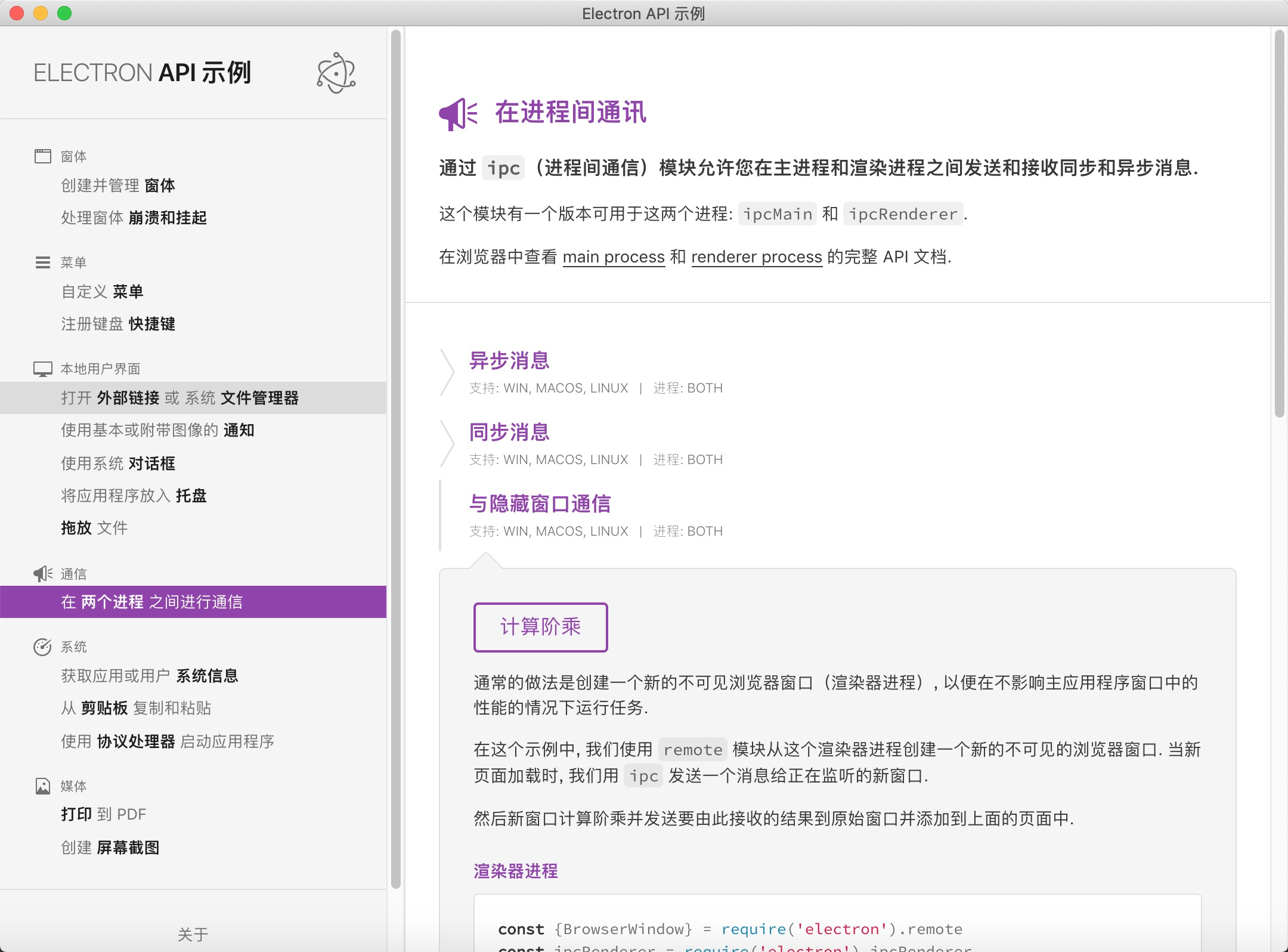Click the Electron atom logo icon
1288x952 pixels.
(x=336, y=73)
